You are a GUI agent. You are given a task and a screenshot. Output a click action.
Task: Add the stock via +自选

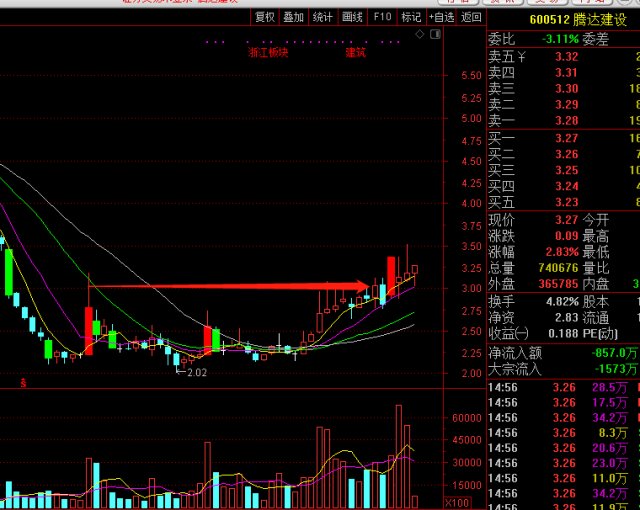tap(441, 17)
